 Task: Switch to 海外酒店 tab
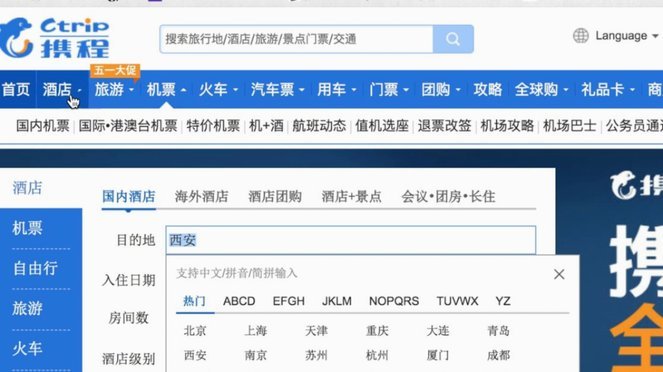click(201, 197)
